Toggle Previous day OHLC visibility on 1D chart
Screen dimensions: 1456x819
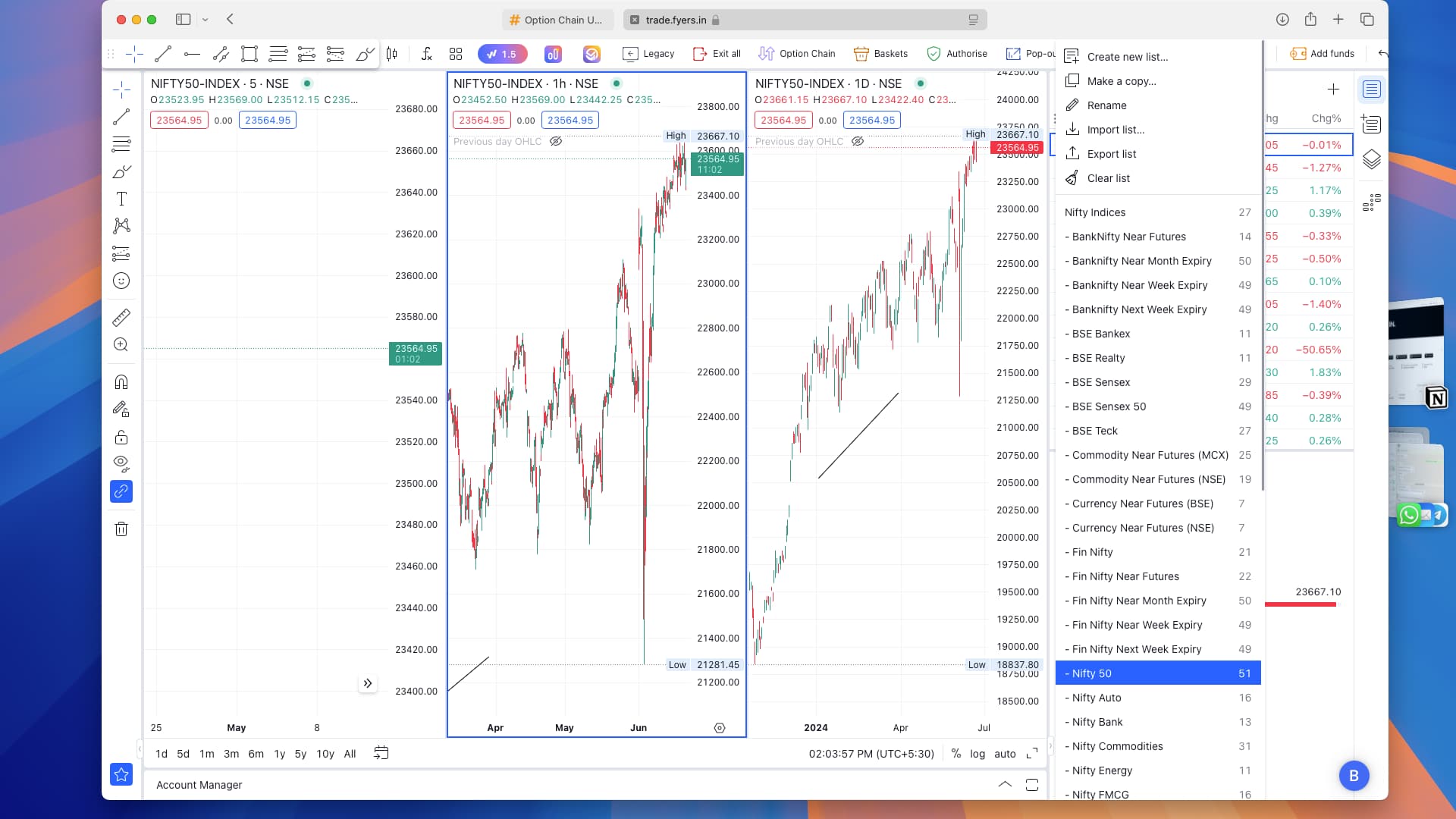pos(858,142)
